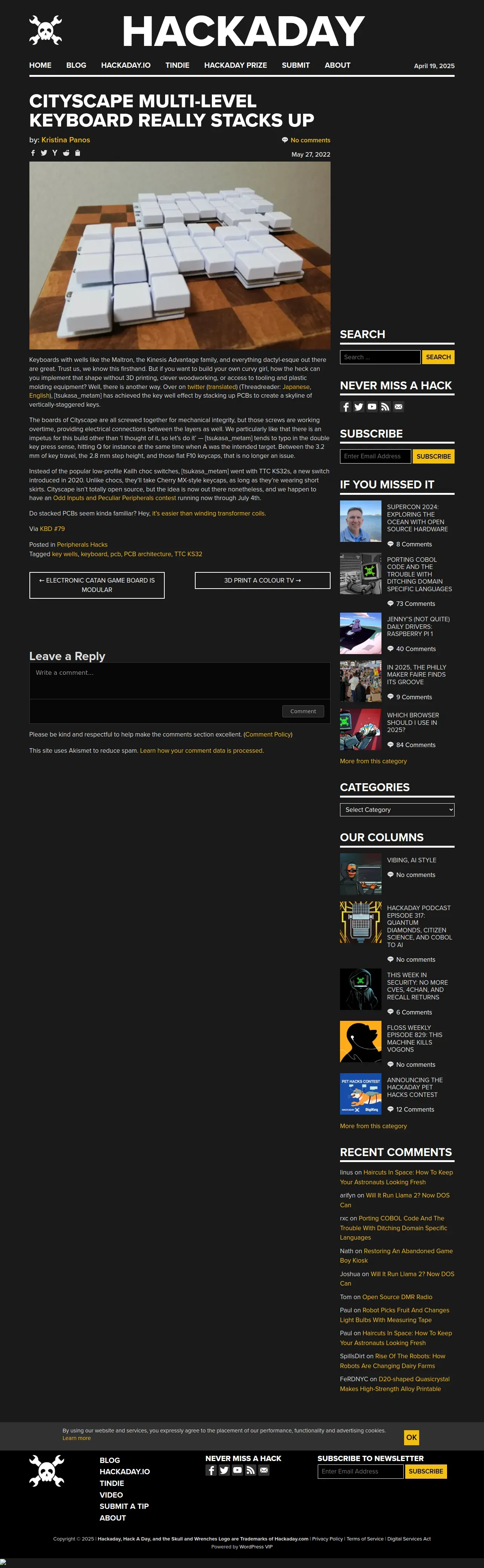484x1568 pixels.
Task: Share the article on Twitter icon under the author
Action: point(44,153)
